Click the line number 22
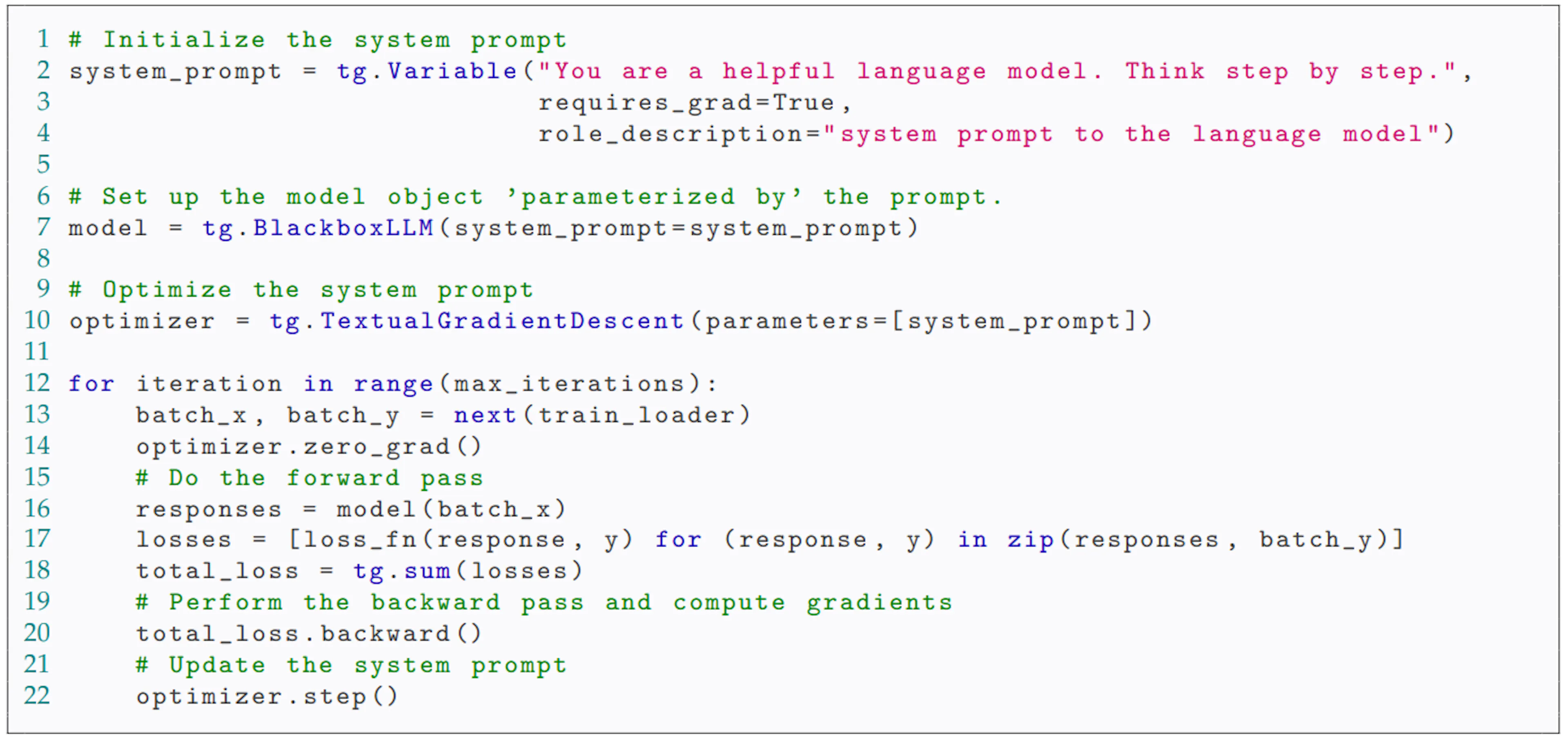Viewport: 1568px width, 740px height. pyautogui.click(x=37, y=695)
